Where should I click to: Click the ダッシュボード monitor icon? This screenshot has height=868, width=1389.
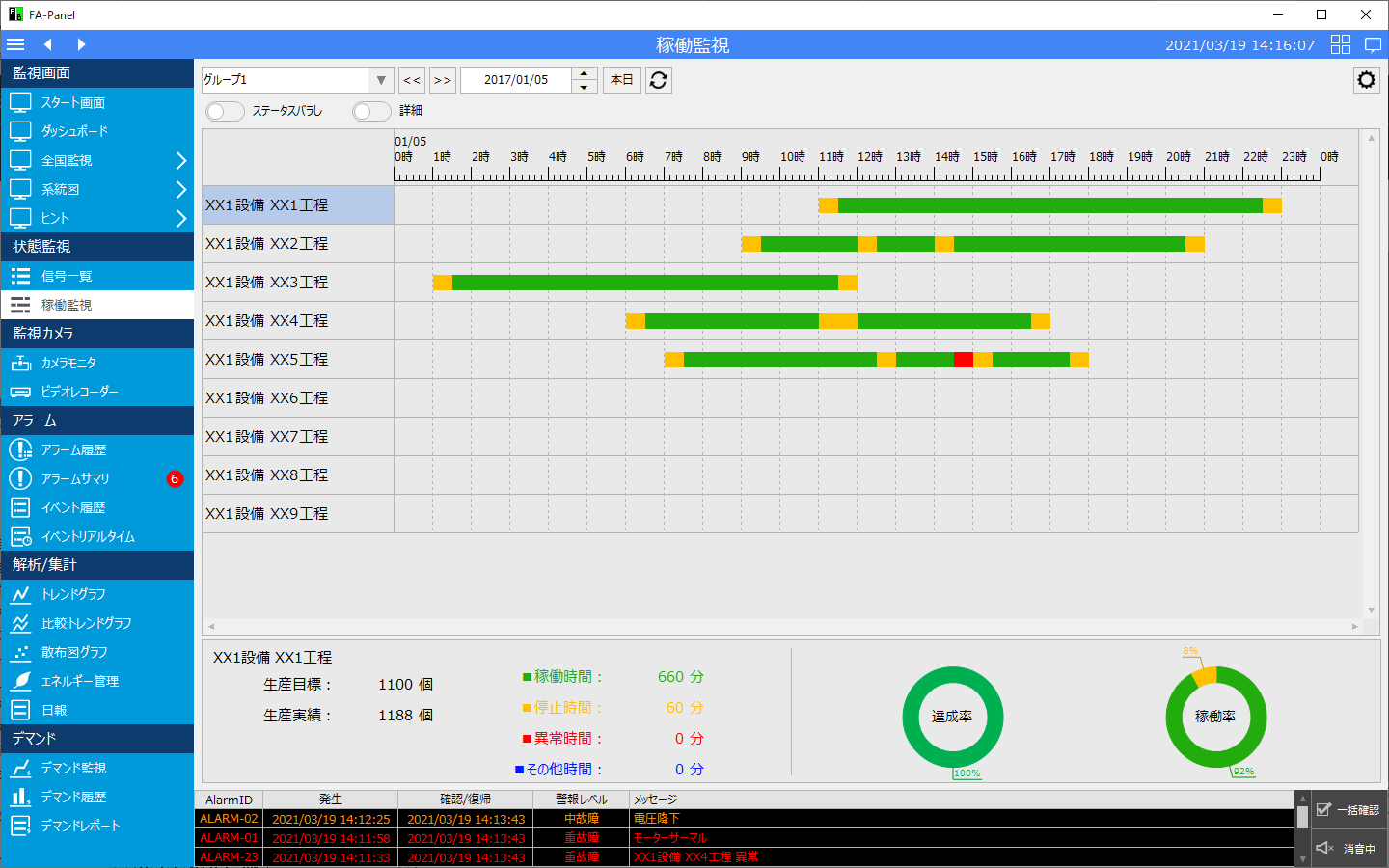click(x=20, y=131)
